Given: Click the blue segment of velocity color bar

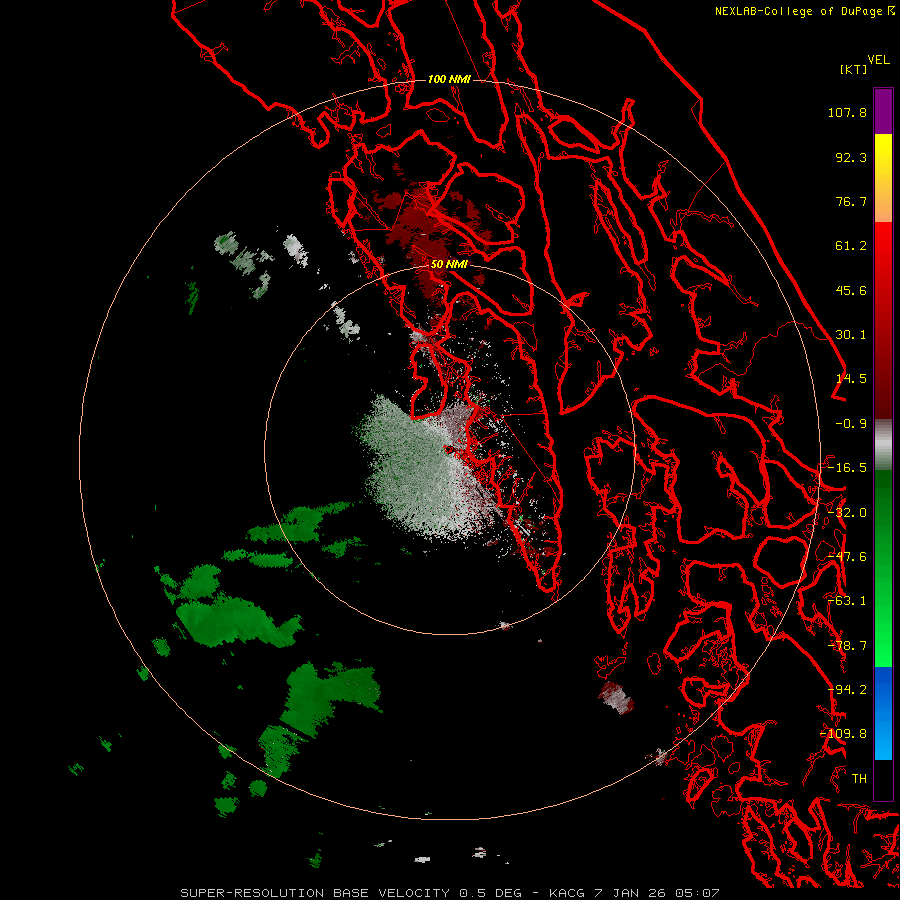Looking at the screenshot, I should coord(883,713).
